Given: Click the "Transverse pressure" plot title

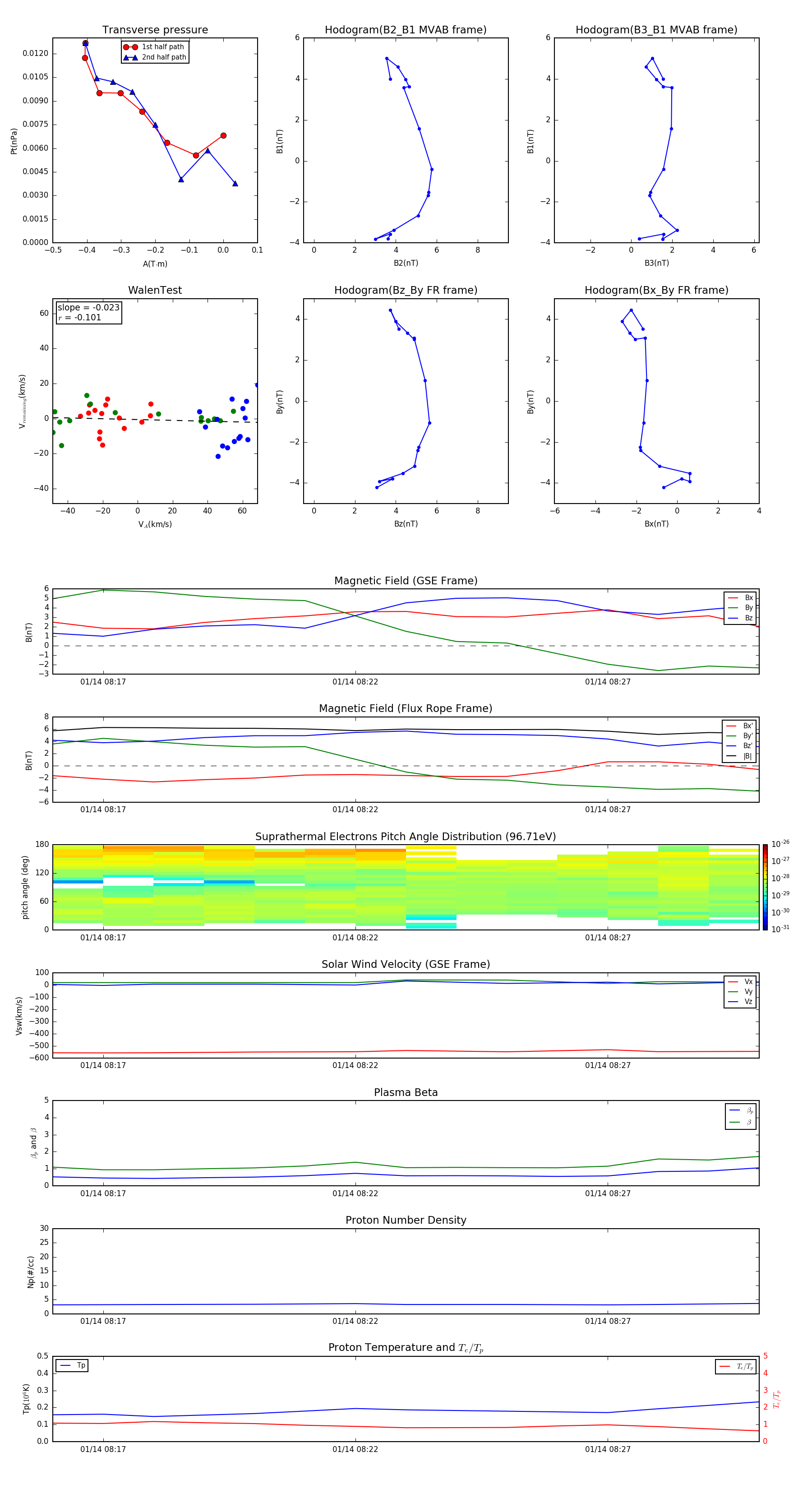Looking at the screenshot, I should pyautogui.click(x=155, y=29).
